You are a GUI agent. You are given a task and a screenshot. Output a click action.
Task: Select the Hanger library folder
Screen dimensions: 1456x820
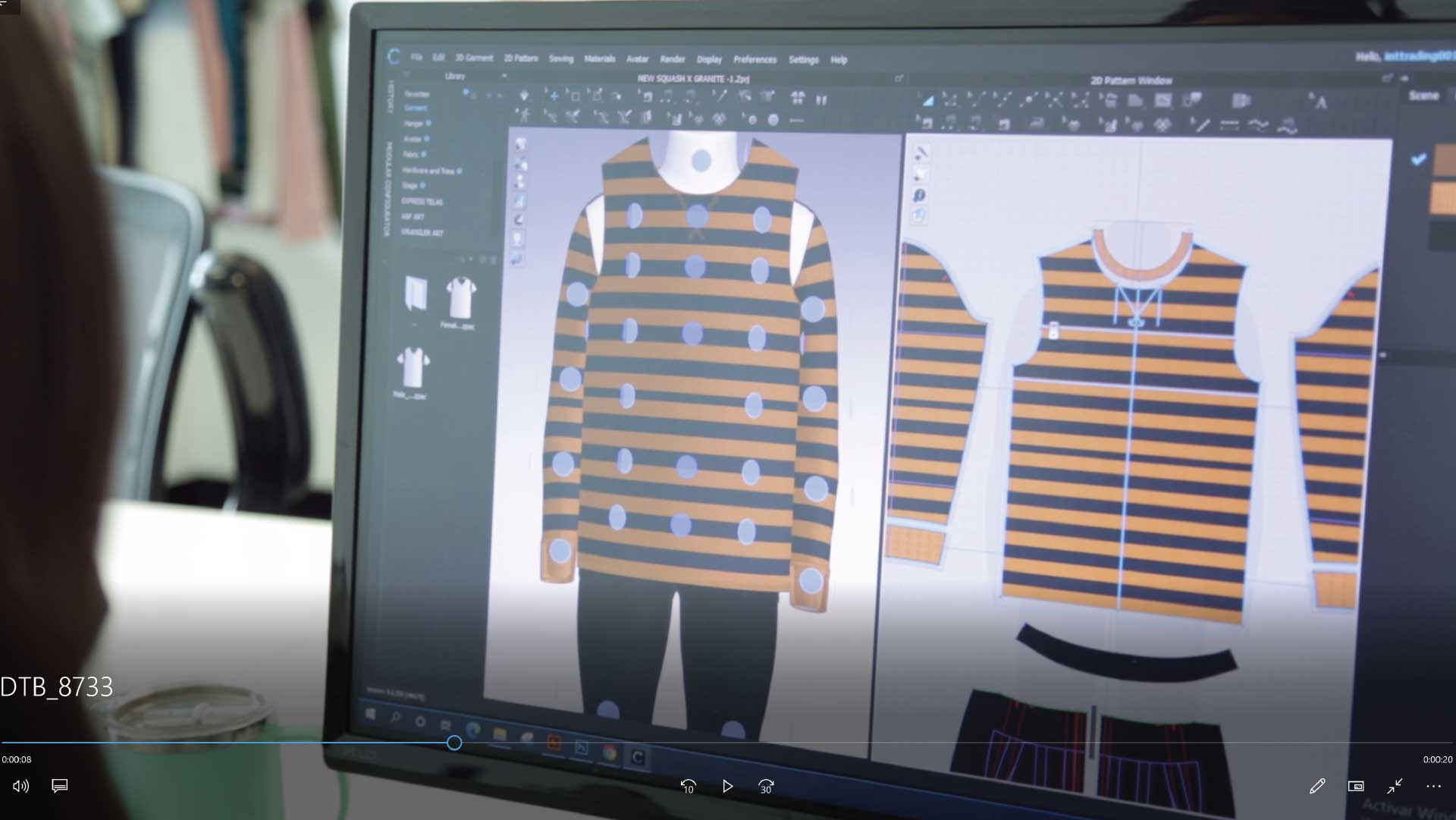click(413, 124)
